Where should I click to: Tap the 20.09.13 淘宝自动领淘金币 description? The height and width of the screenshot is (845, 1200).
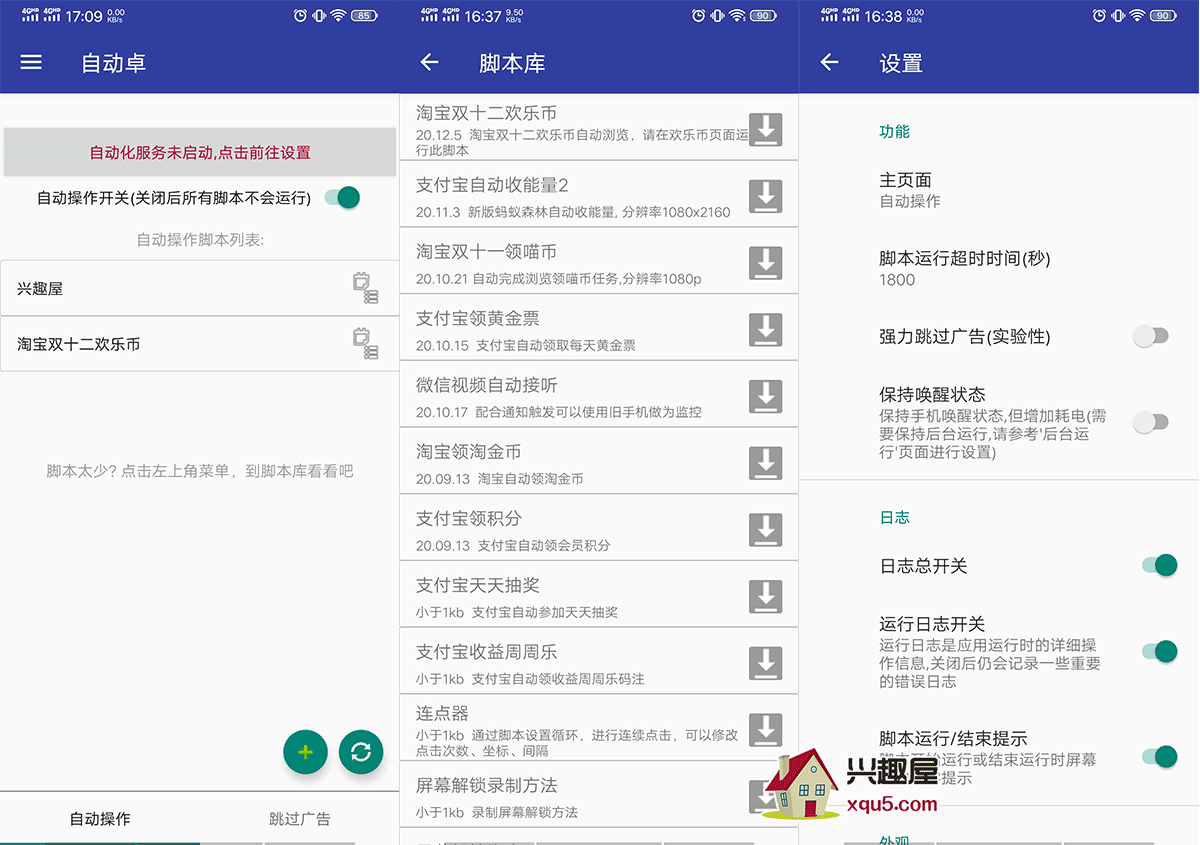coord(500,479)
